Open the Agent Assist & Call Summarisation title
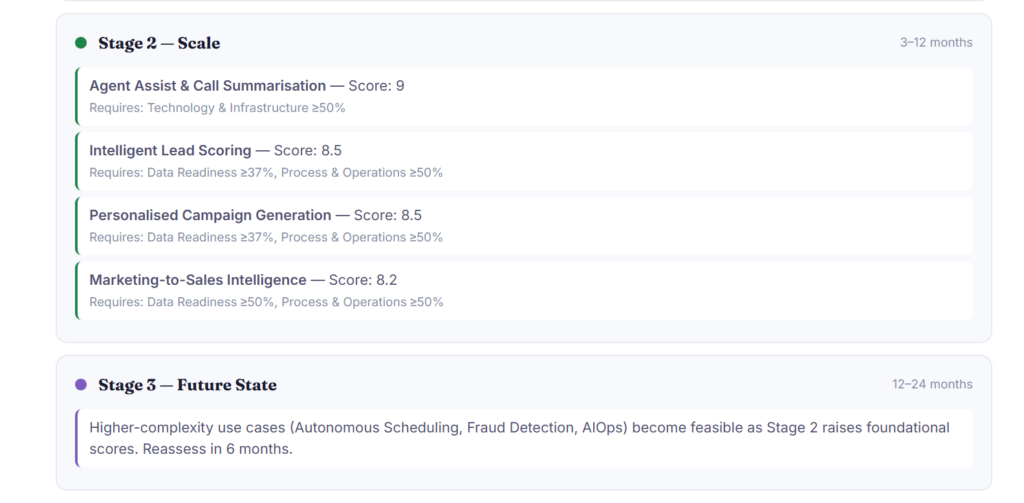Screen dimensions: 1024x503 coord(207,86)
